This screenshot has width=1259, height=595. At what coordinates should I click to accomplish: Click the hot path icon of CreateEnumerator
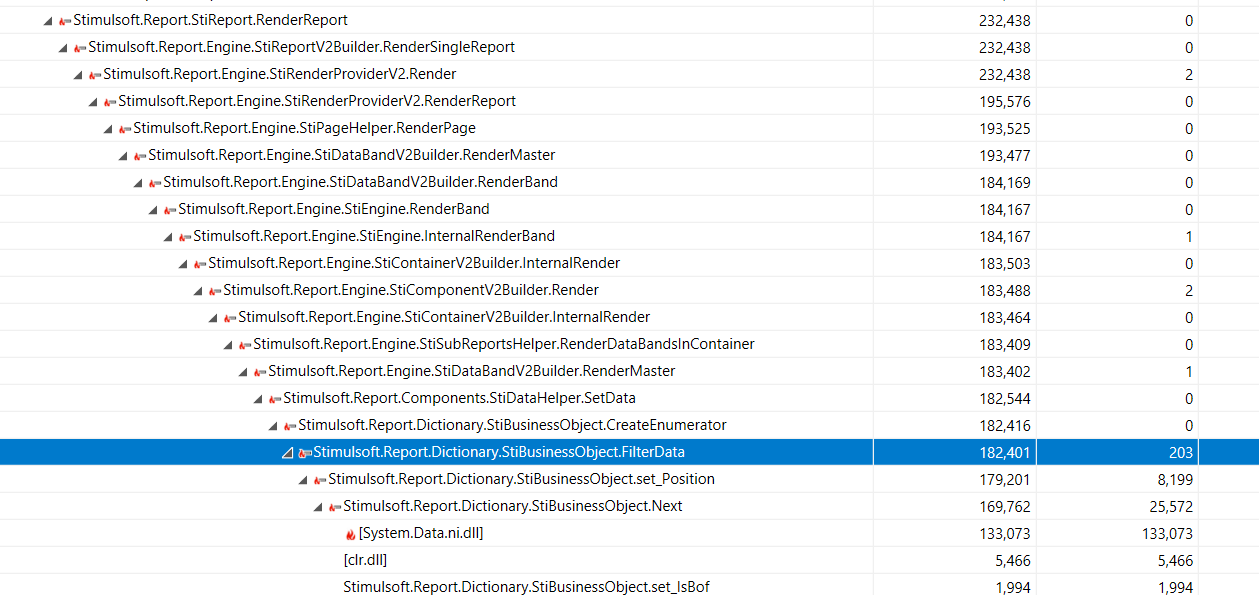[x=290, y=426]
